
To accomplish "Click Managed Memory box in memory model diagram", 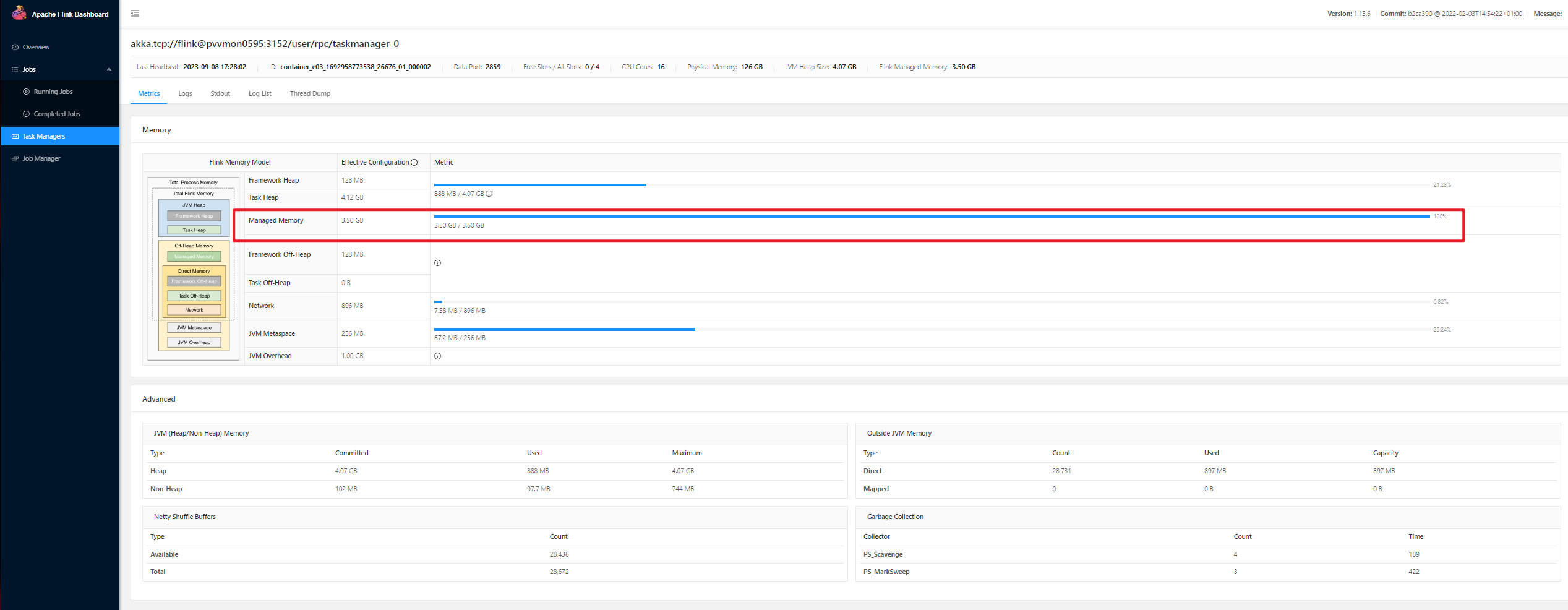I will tap(194, 256).
